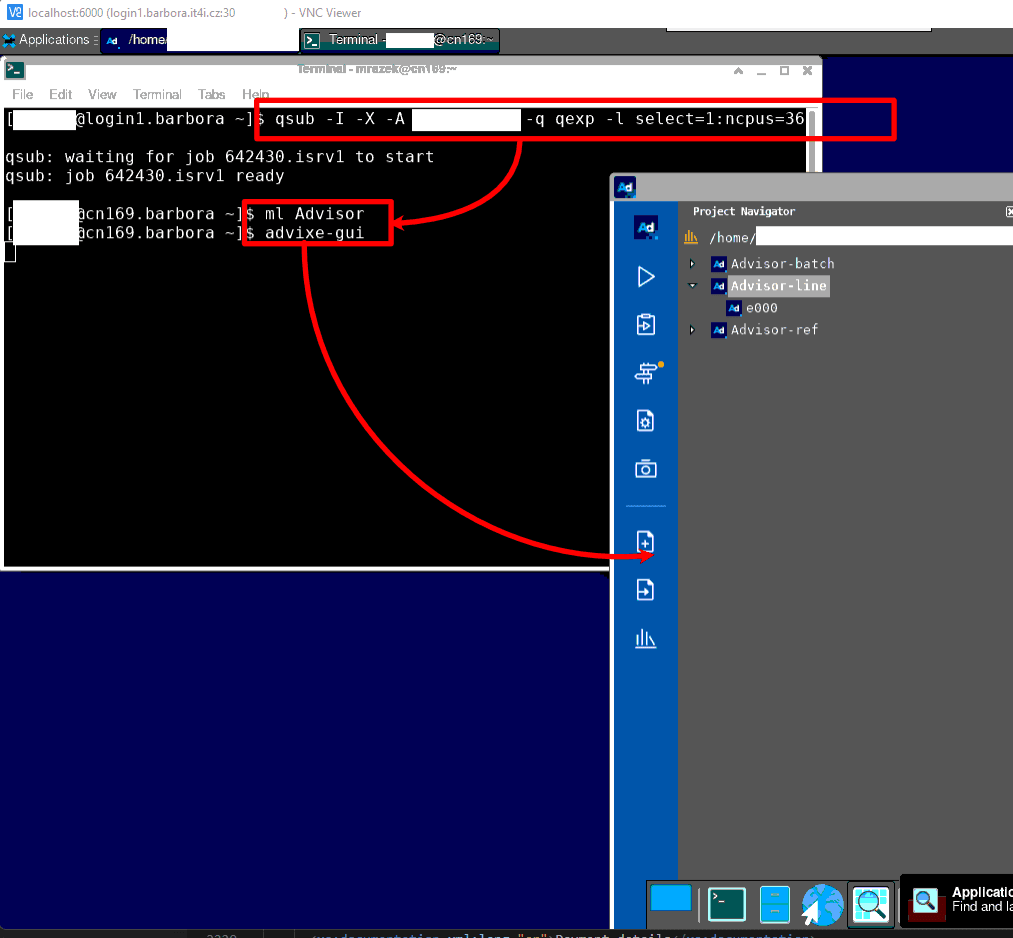Click the new document plus icon
Screen dimensions: 1013x938
click(646, 542)
